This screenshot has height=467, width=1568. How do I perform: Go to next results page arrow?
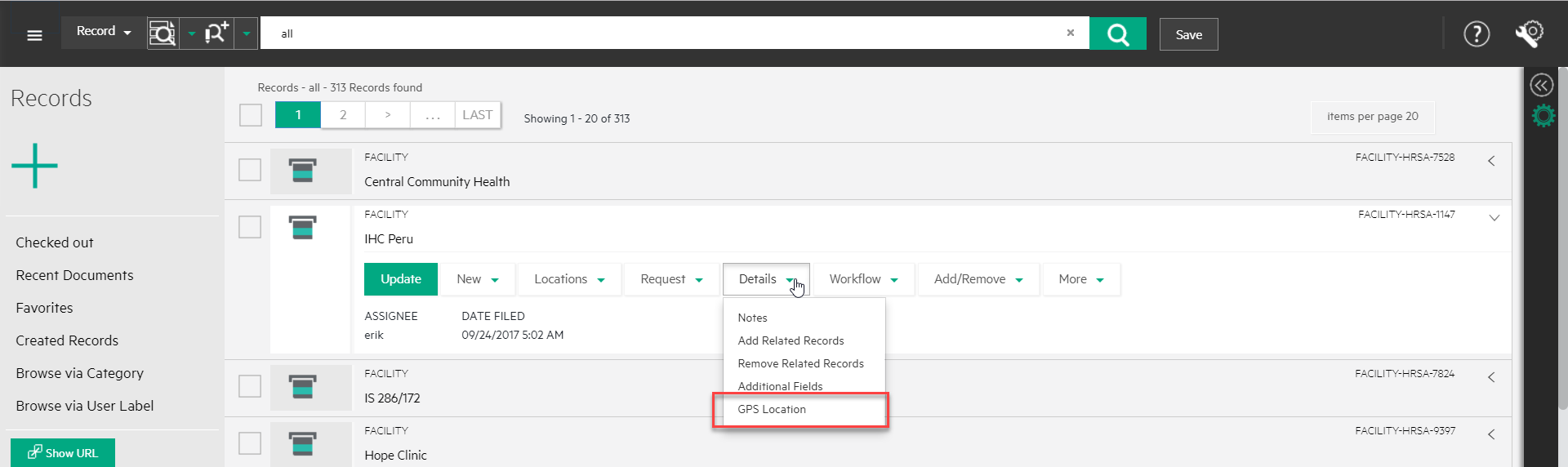(x=388, y=115)
